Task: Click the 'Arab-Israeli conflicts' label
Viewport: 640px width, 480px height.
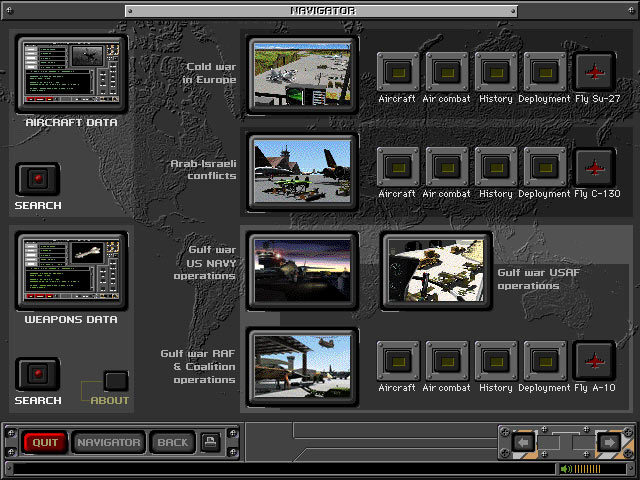Action: (x=203, y=169)
